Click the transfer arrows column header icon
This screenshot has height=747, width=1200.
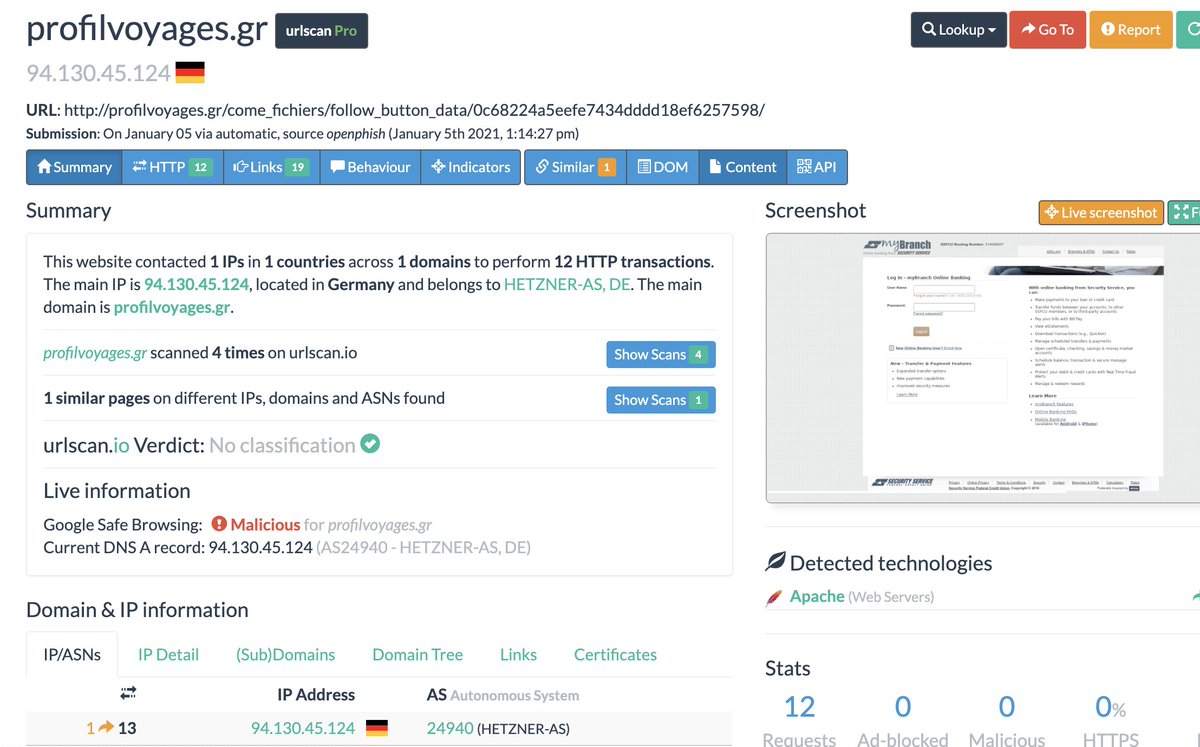[x=127, y=692]
